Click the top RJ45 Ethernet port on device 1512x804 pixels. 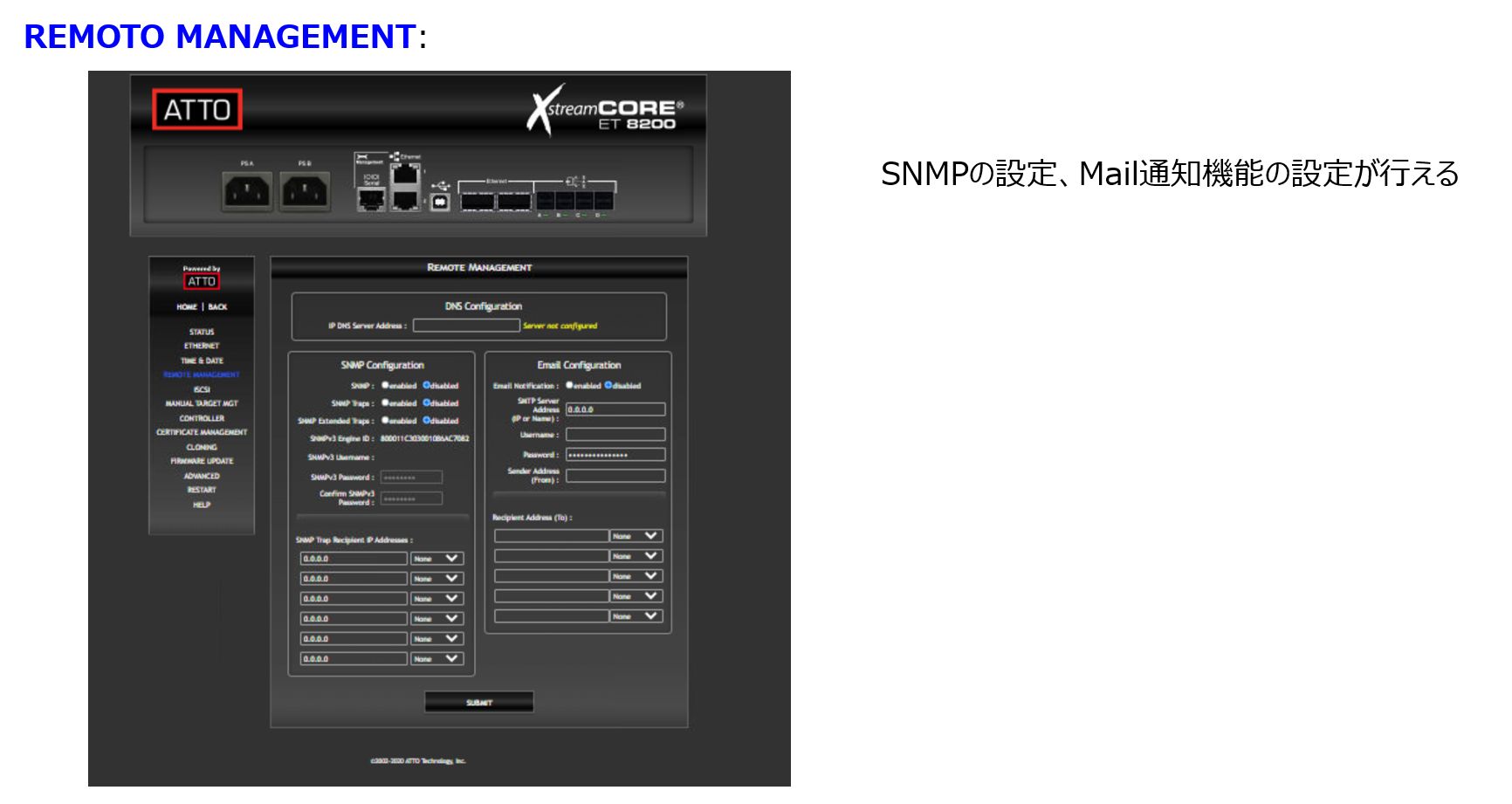(x=404, y=173)
